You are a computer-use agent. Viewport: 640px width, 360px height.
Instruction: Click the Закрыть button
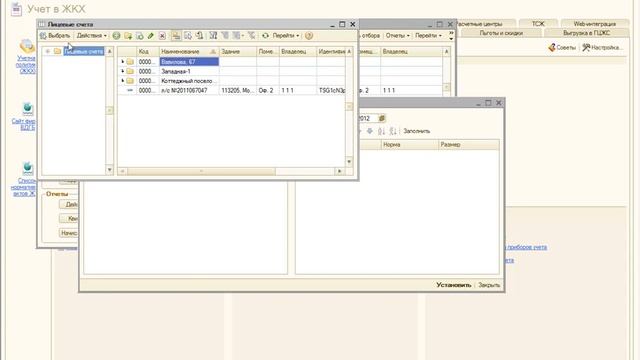pyautogui.click(x=489, y=285)
